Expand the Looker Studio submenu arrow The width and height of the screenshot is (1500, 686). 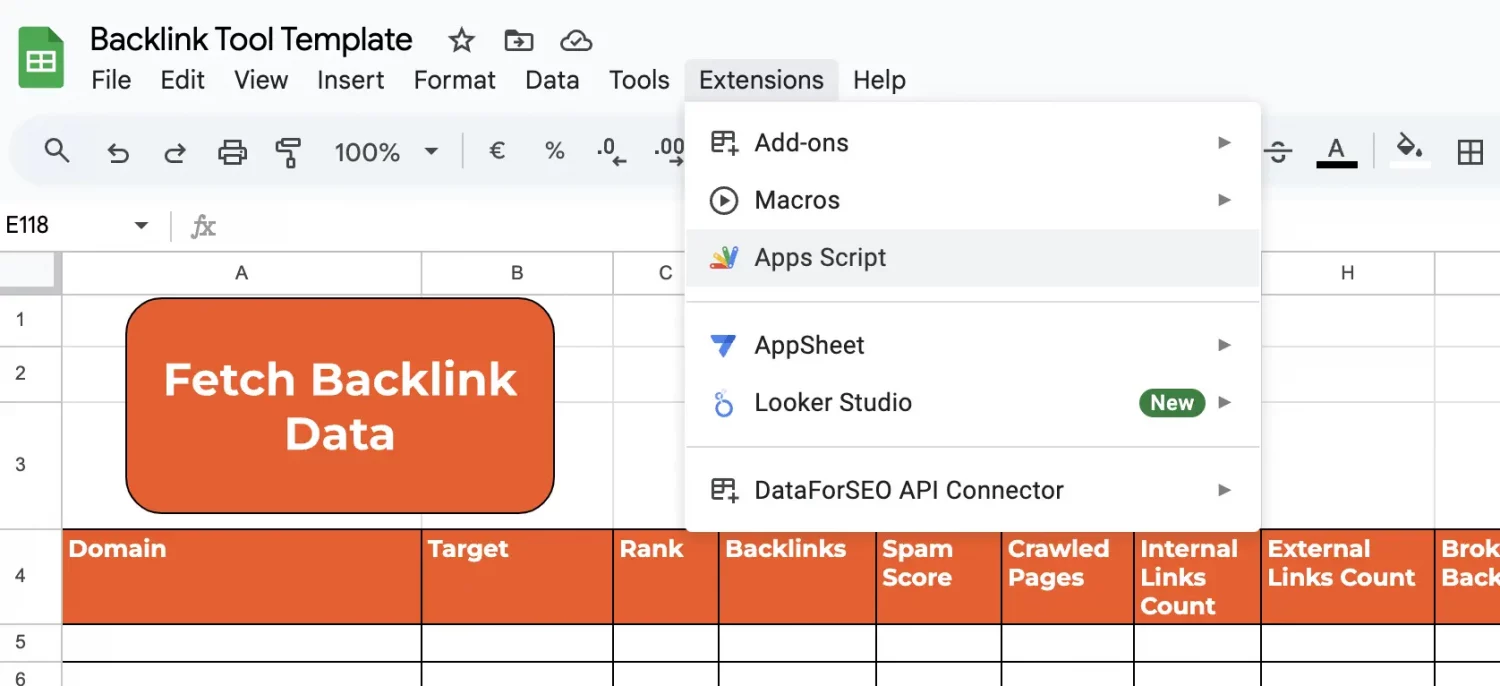(x=1224, y=403)
